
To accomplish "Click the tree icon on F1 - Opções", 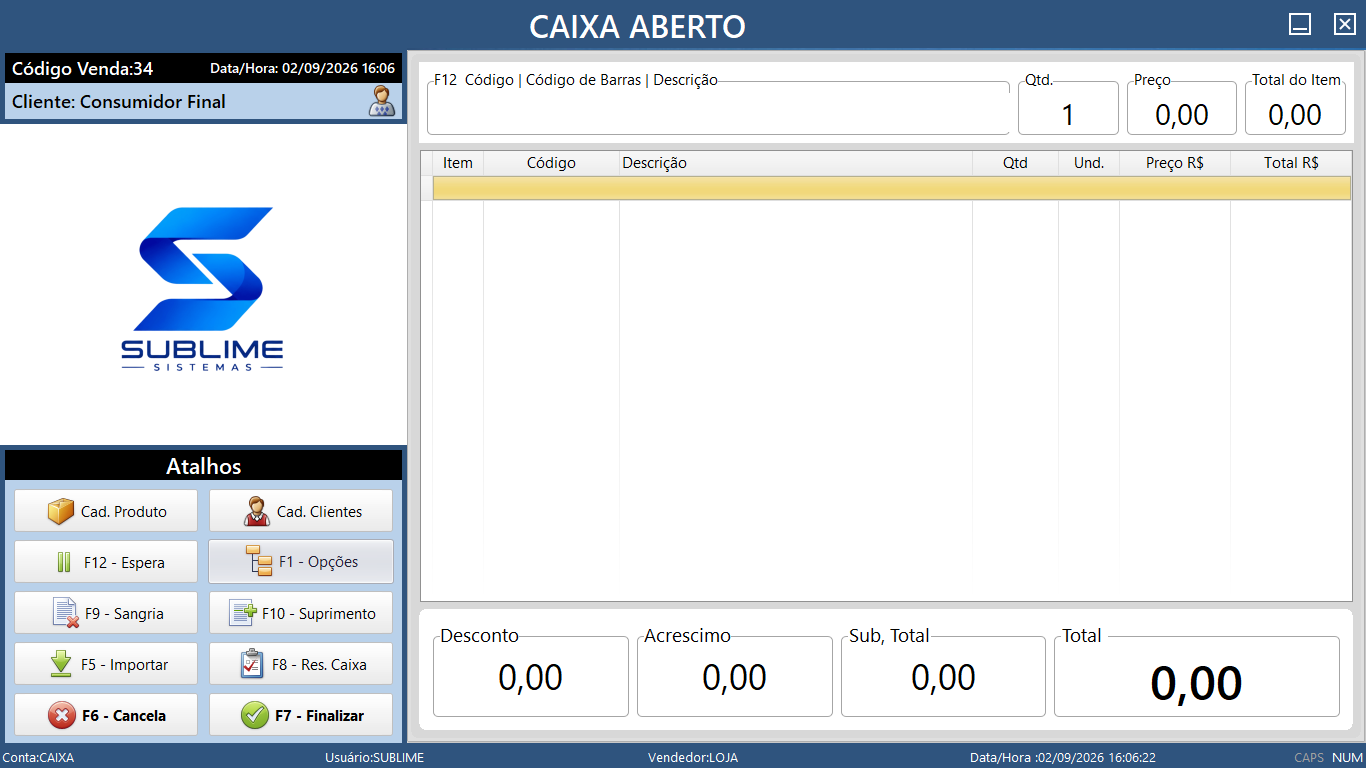I will (258, 562).
